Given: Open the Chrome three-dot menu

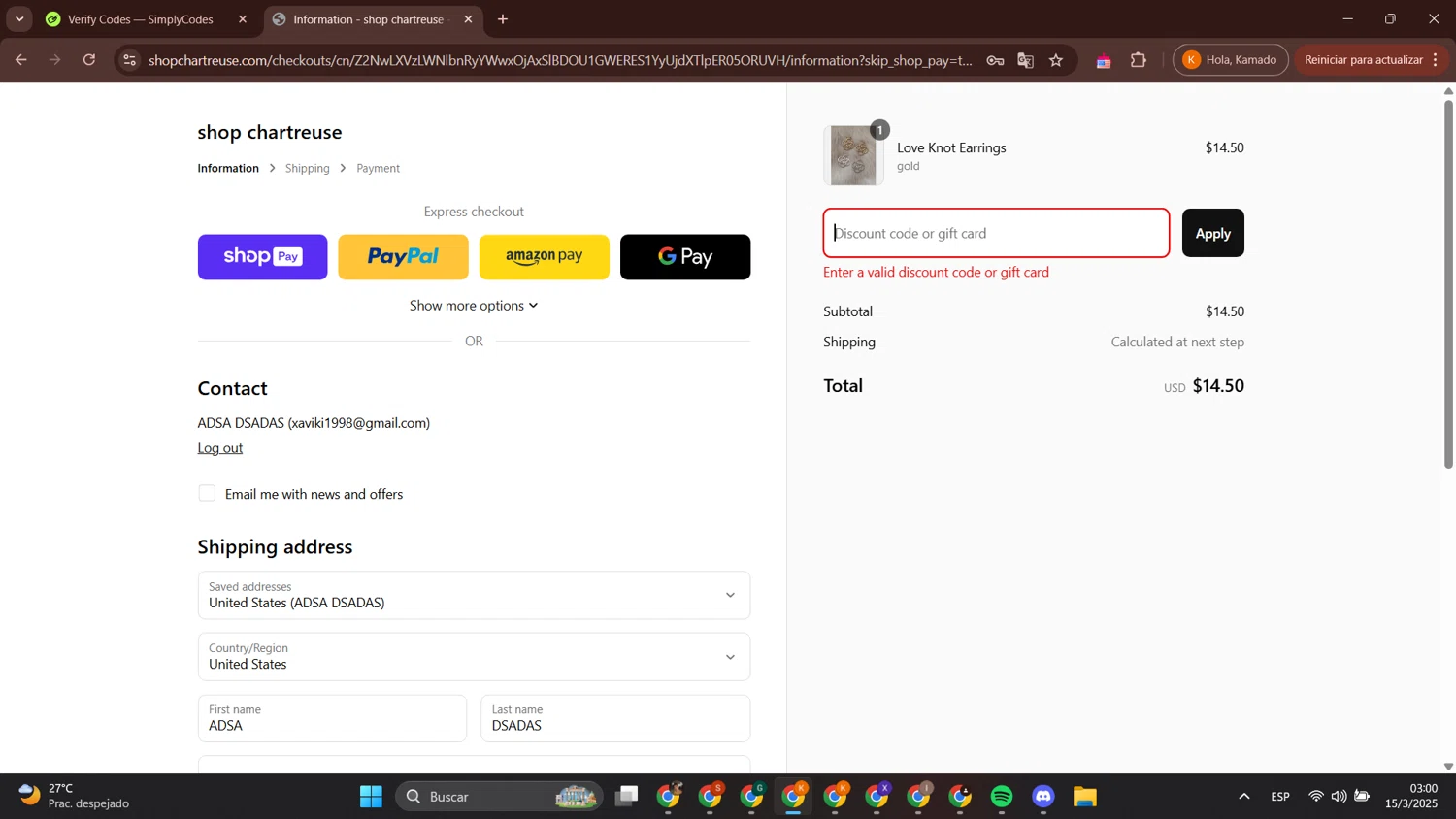Looking at the screenshot, I should (1436, 60).
